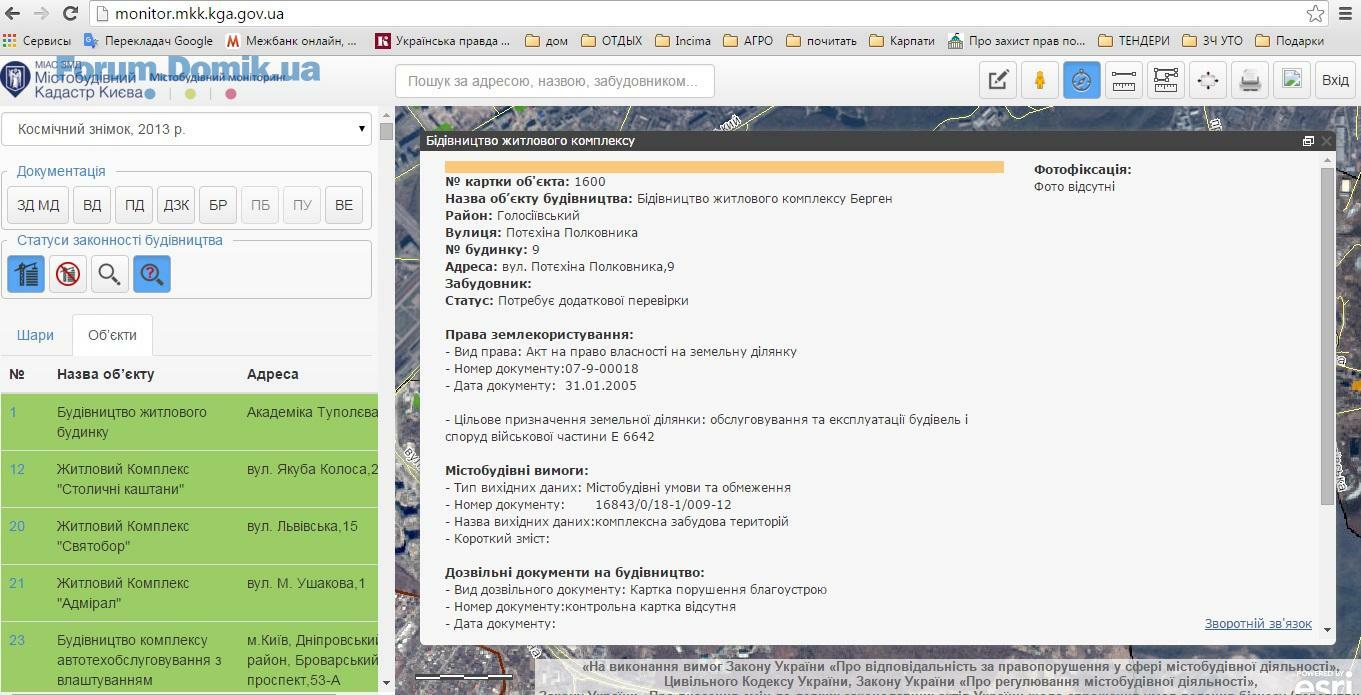
Task: Open the Космічний знімок 2013 basemap dropdown
Action: coord(186,129)
